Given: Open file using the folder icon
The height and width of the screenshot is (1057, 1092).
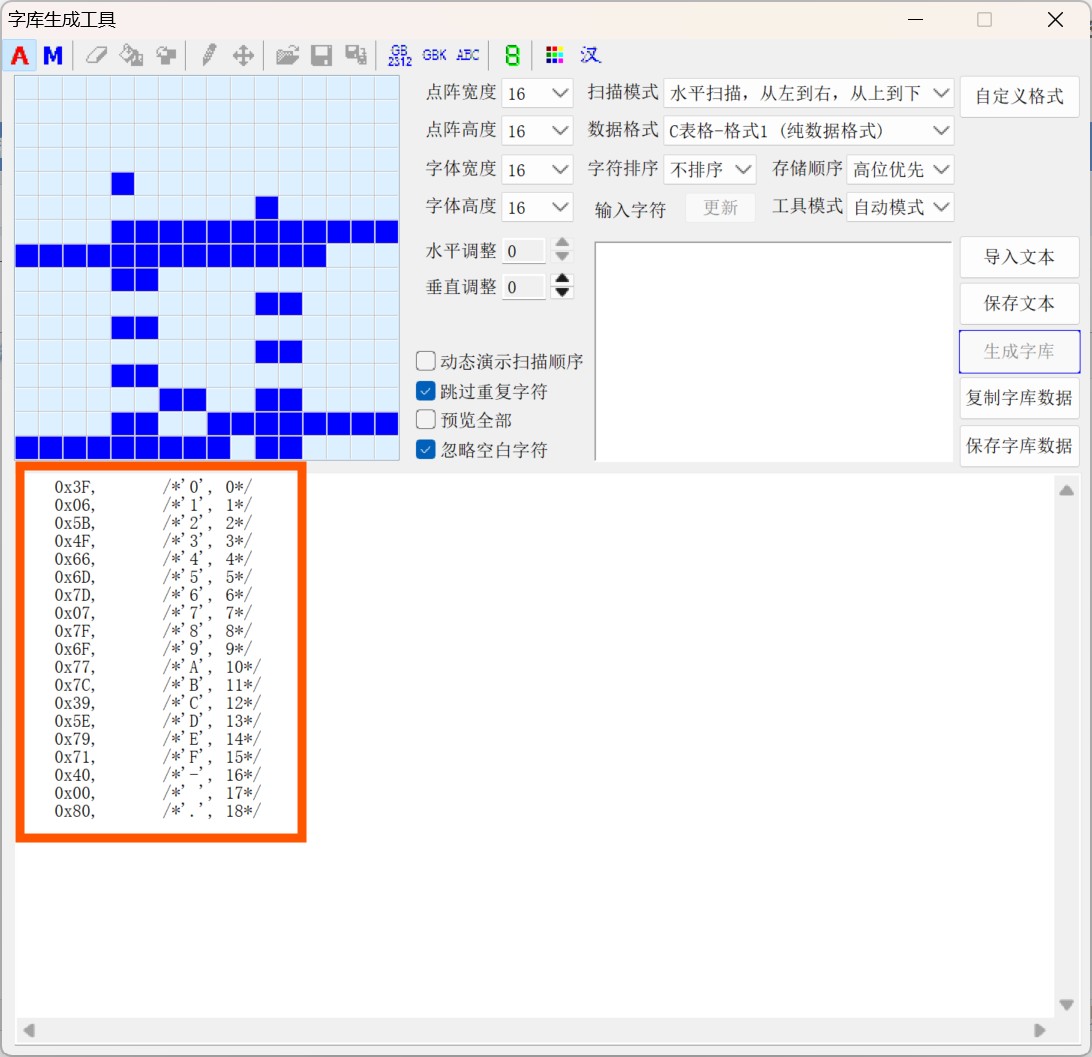Looking at the screenshot, I should [x=287, y=55].
